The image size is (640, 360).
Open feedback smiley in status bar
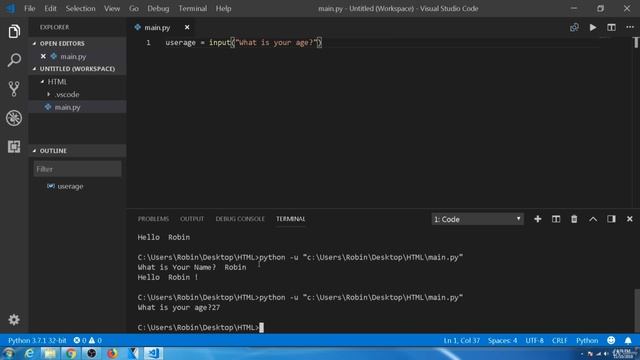point(611,340)
